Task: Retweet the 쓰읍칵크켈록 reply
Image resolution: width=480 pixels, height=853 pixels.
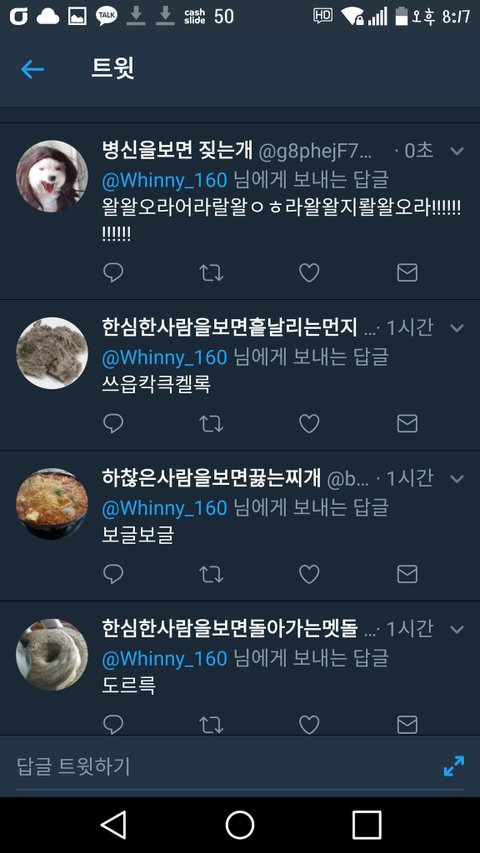Action: point(211,424)
